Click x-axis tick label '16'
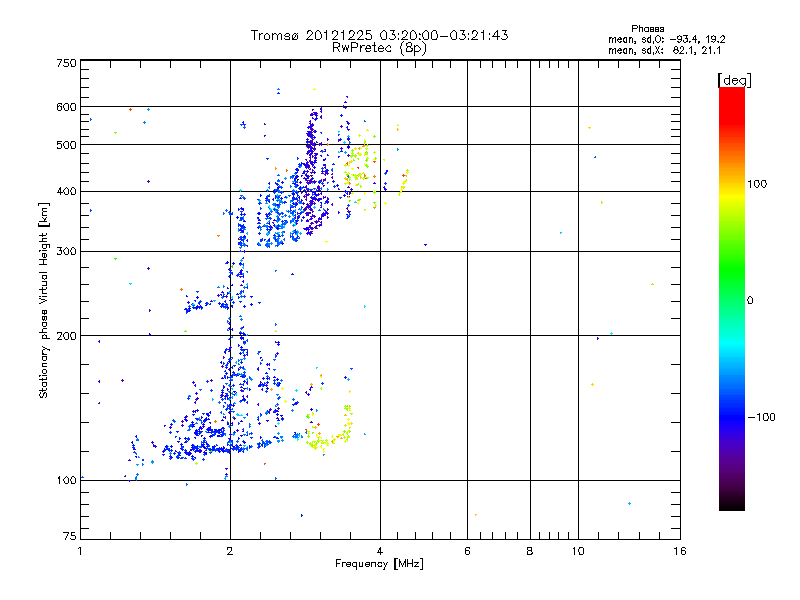The width and height of the screenshot is (800, 600). 680,551
